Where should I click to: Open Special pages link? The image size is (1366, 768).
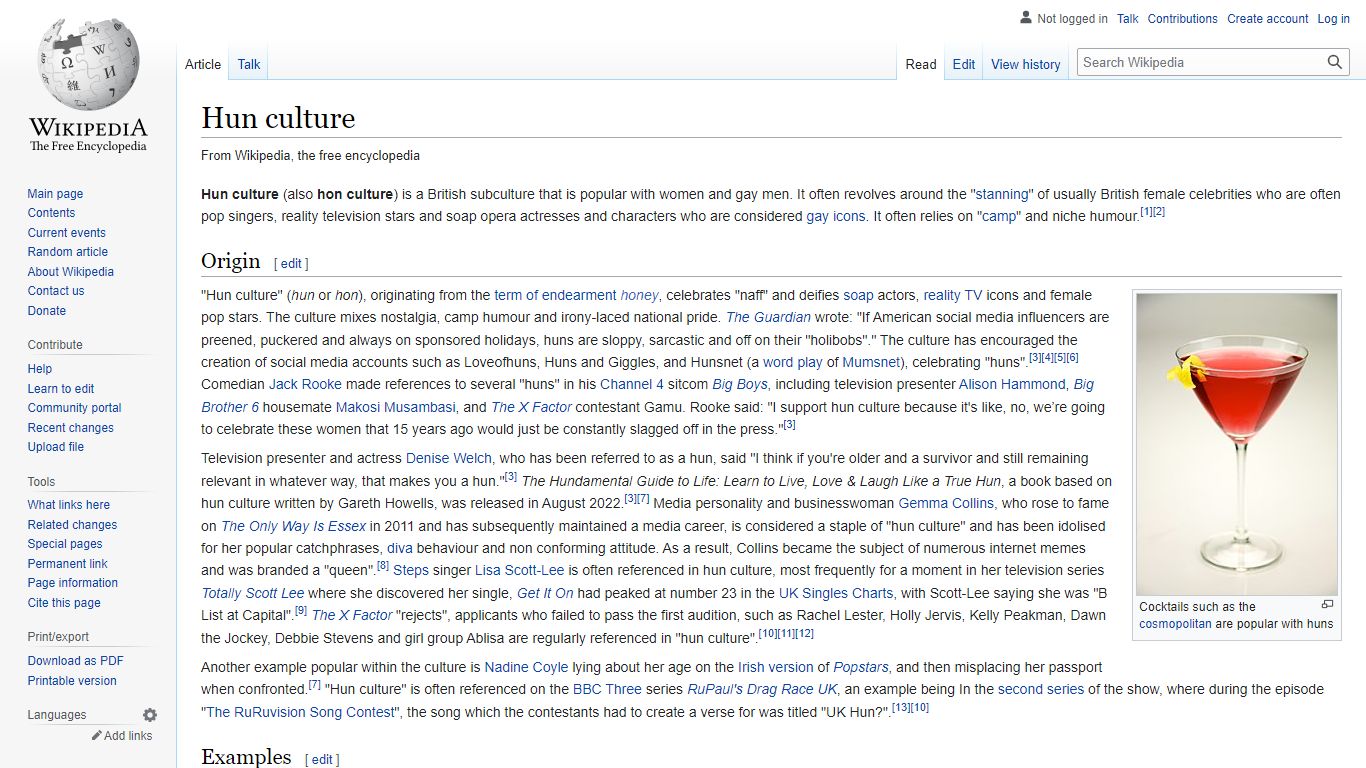pos(65,544)
